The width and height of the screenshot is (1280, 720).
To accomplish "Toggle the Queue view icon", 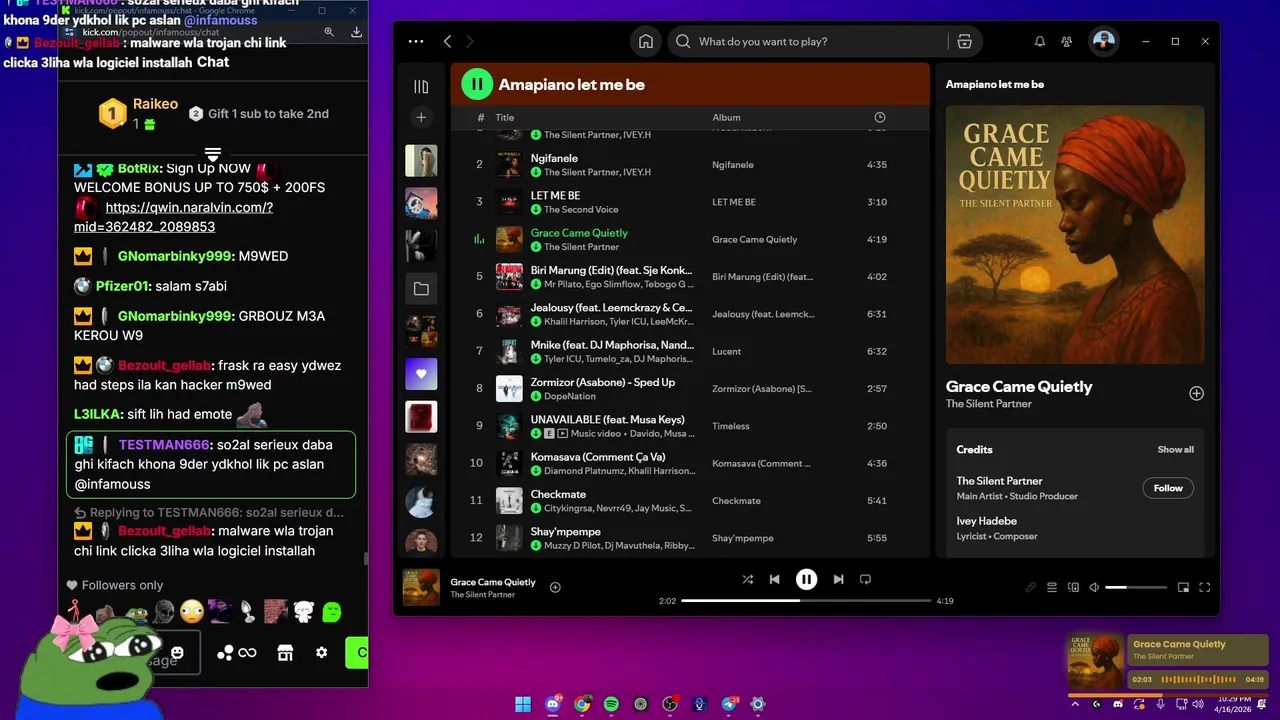I will click(x=1052, y=587).
